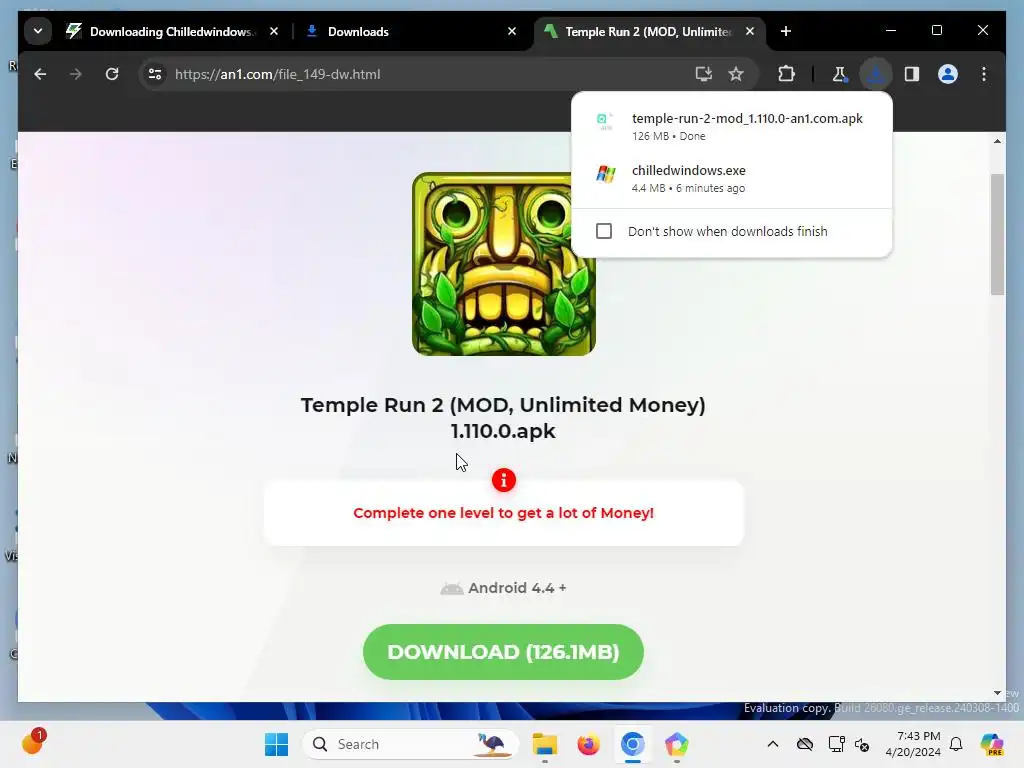Open the notifications bell icon
Viewport: 1024px width, 768px height.
[x=956, y=744]
